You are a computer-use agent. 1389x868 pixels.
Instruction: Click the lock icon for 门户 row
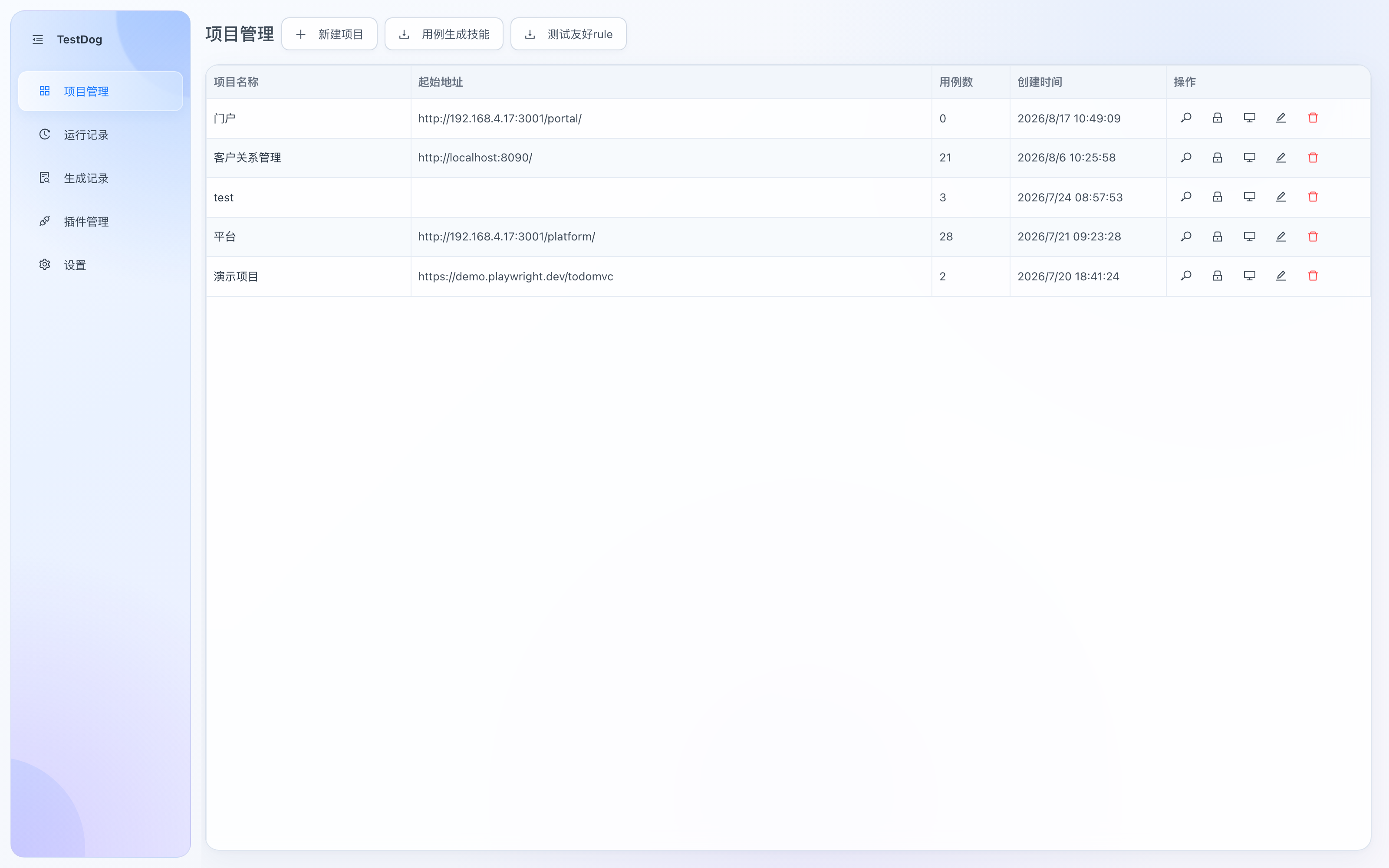(1218, 118)
